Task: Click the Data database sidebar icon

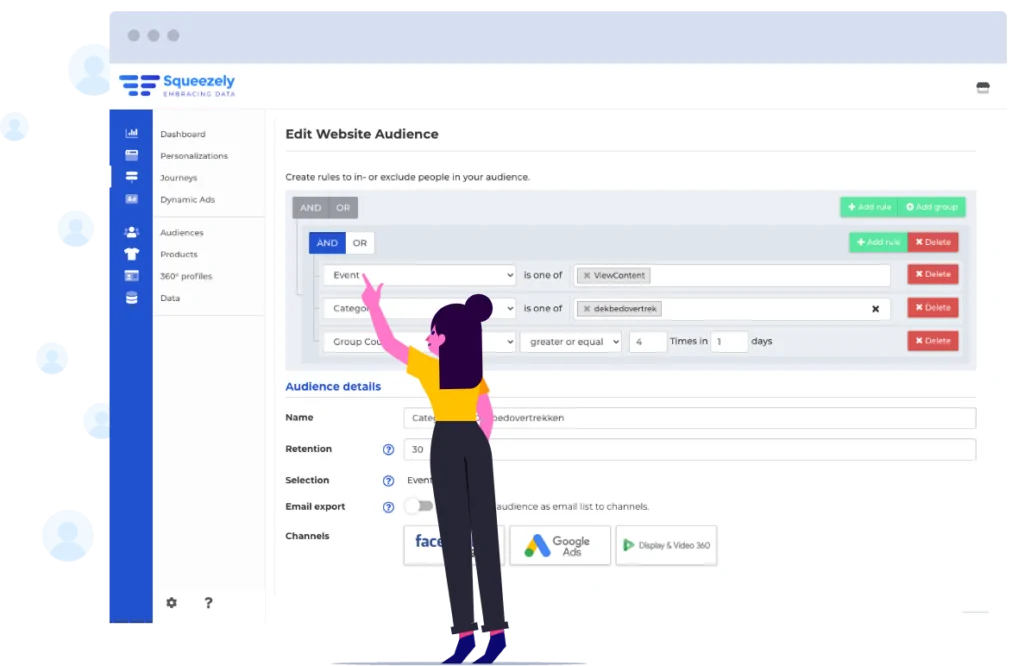Action: (131, 298)
